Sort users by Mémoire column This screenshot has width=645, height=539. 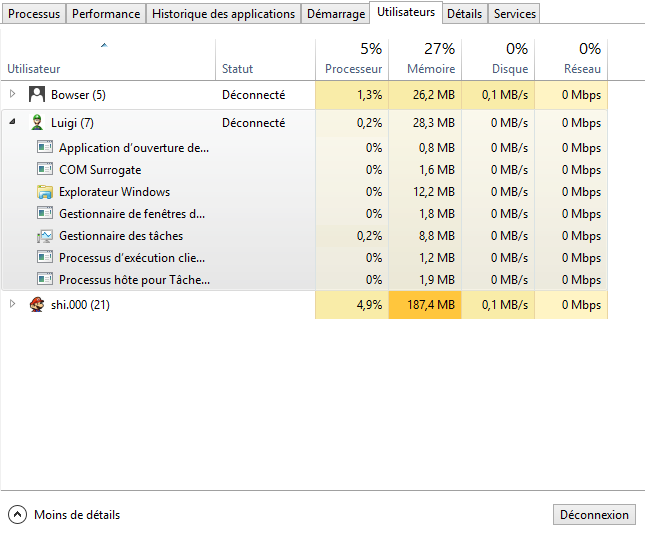click(x=425, y=59)
